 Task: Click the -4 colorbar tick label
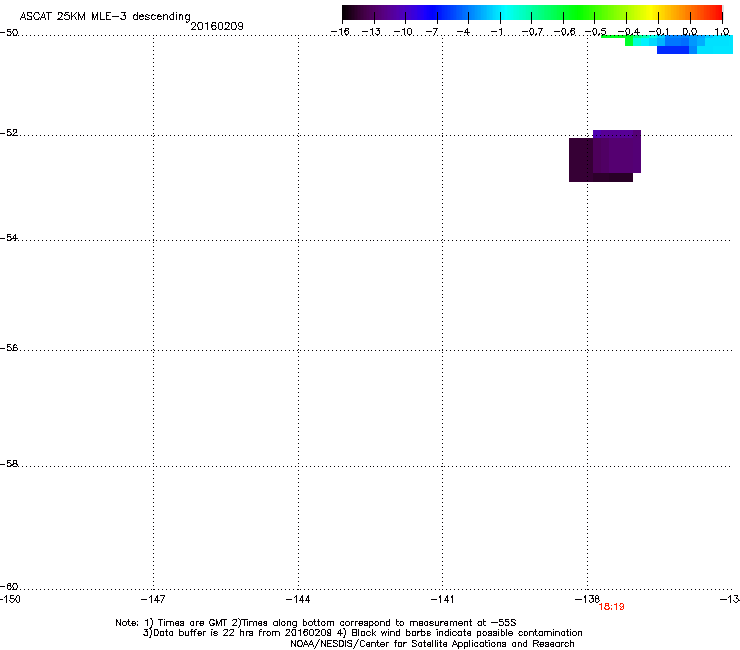[463, 32]
